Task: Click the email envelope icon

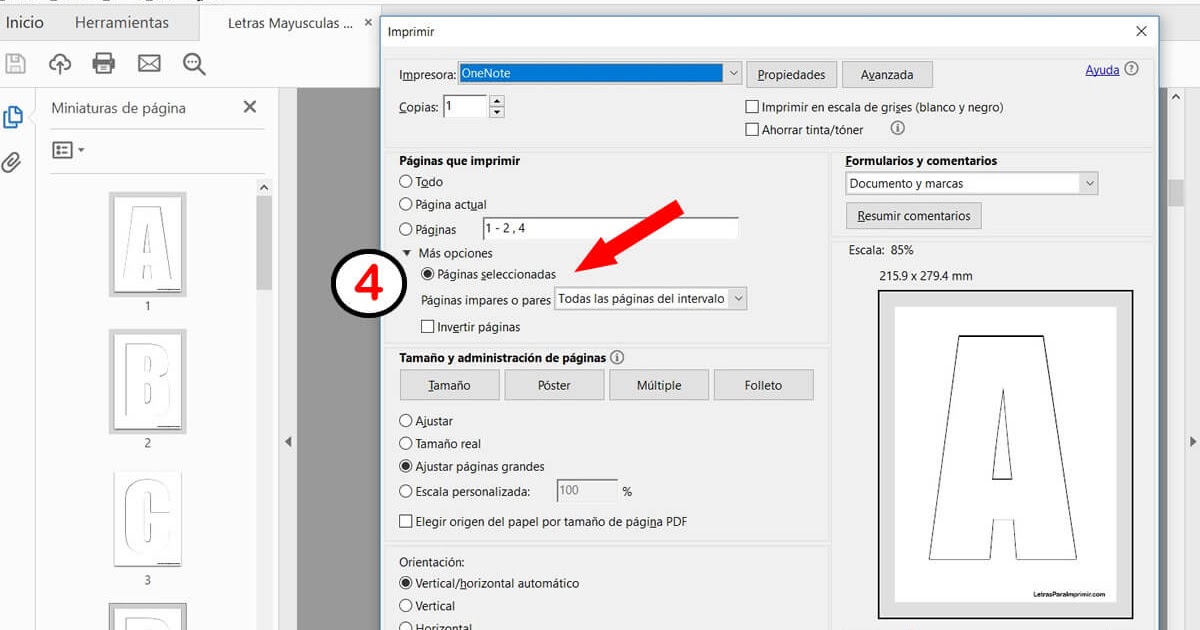Action: click(x=149, y=64)
